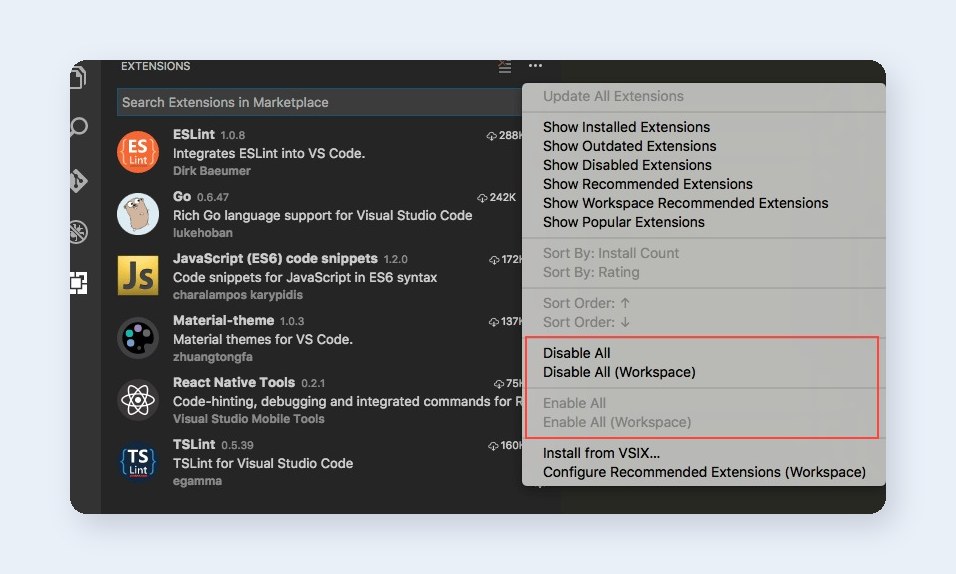Choose Show Popular Extensions

pyautogui.click(x=624, y=222)
